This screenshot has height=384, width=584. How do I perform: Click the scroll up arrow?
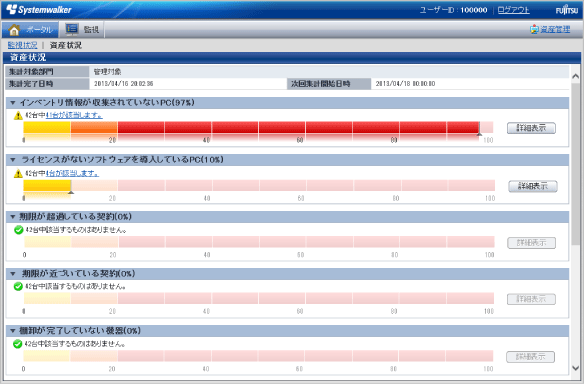(575, 76)
